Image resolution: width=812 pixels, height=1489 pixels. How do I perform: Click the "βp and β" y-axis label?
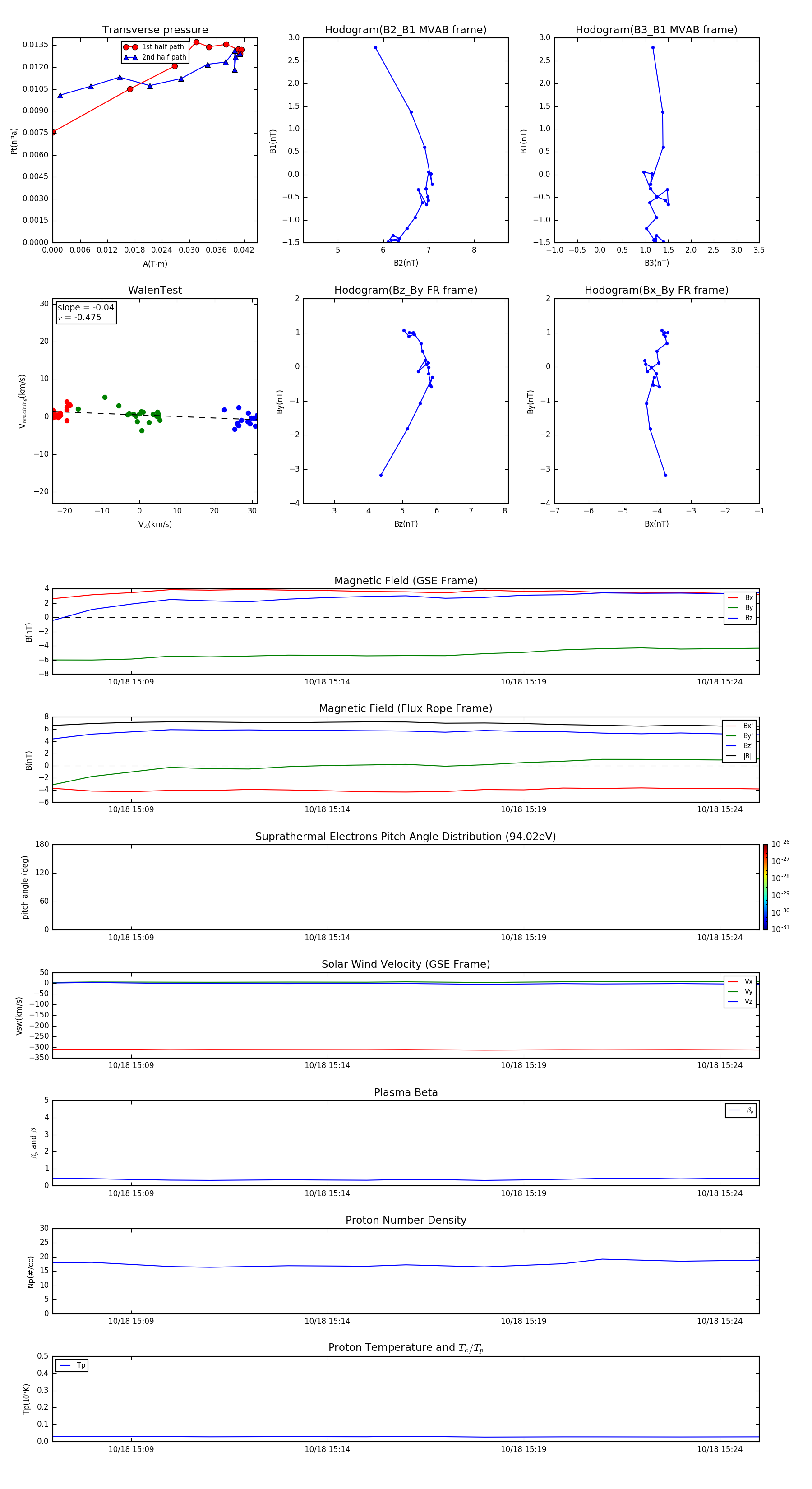pos(34,1143)
